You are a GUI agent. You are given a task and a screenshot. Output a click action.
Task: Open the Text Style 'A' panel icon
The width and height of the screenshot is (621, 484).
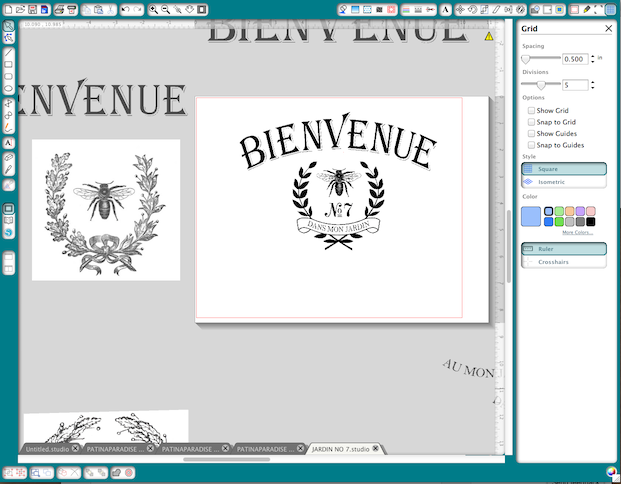coord(446,10)
